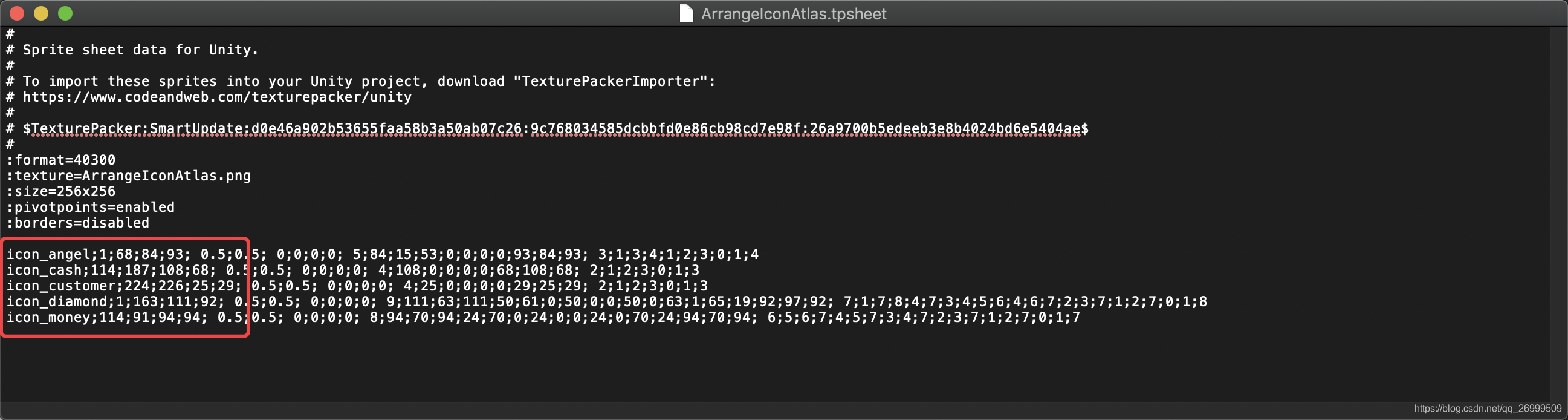Click the yellow minimize window button
The width and height of the screenshot is (1568, 420).
pos(40,13)
